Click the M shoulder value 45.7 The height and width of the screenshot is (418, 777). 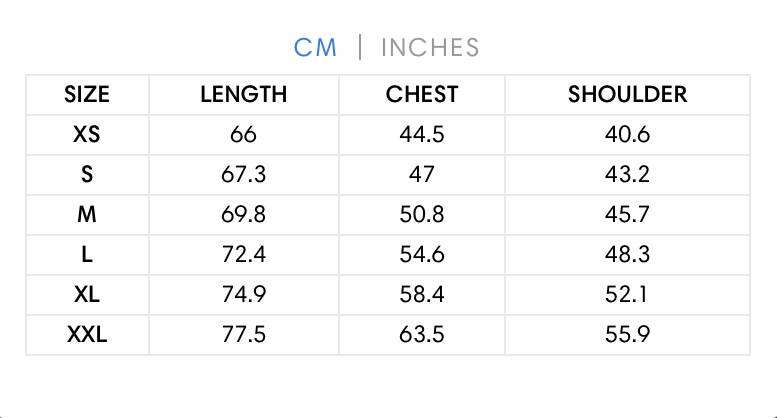coord(627,214)
